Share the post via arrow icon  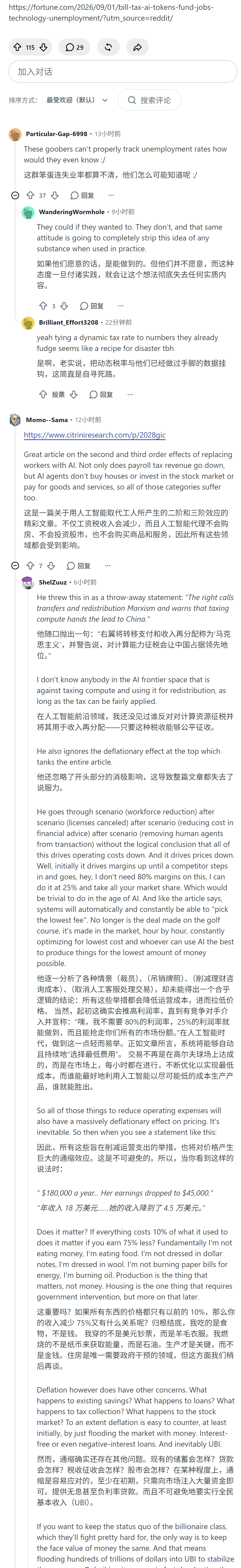[137, 47]
